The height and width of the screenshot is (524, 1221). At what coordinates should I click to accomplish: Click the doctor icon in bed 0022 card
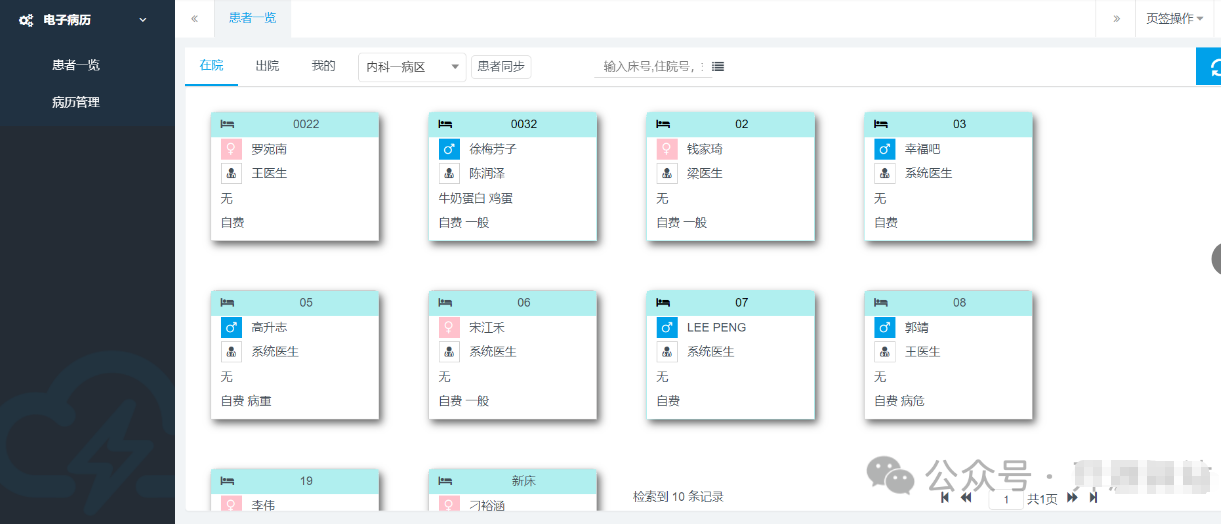click(231, 173)
